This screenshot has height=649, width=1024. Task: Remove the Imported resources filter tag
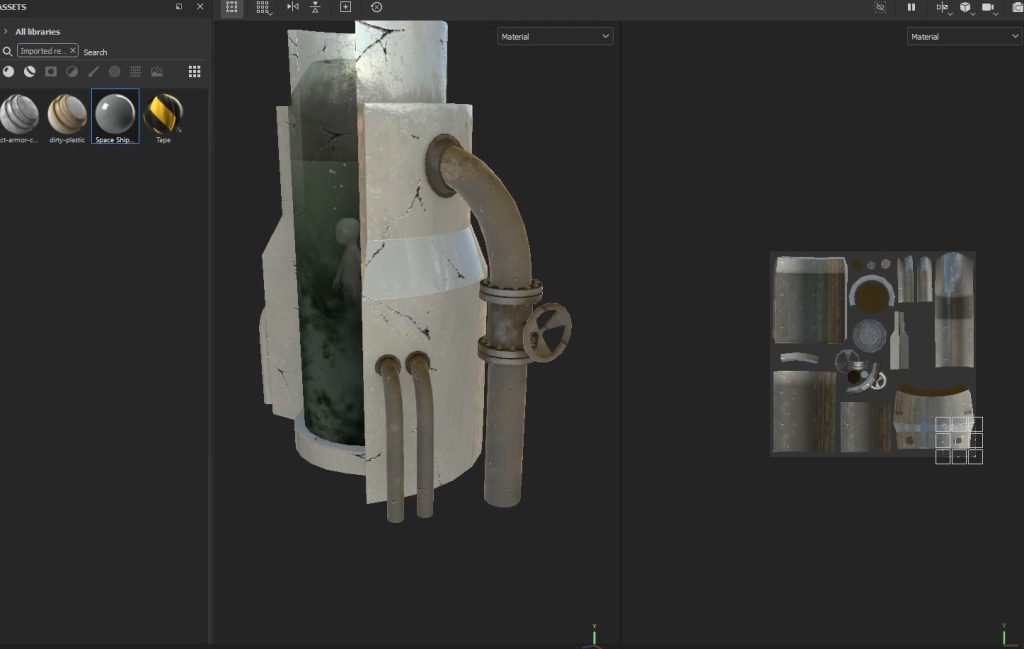tap(73, 51)
